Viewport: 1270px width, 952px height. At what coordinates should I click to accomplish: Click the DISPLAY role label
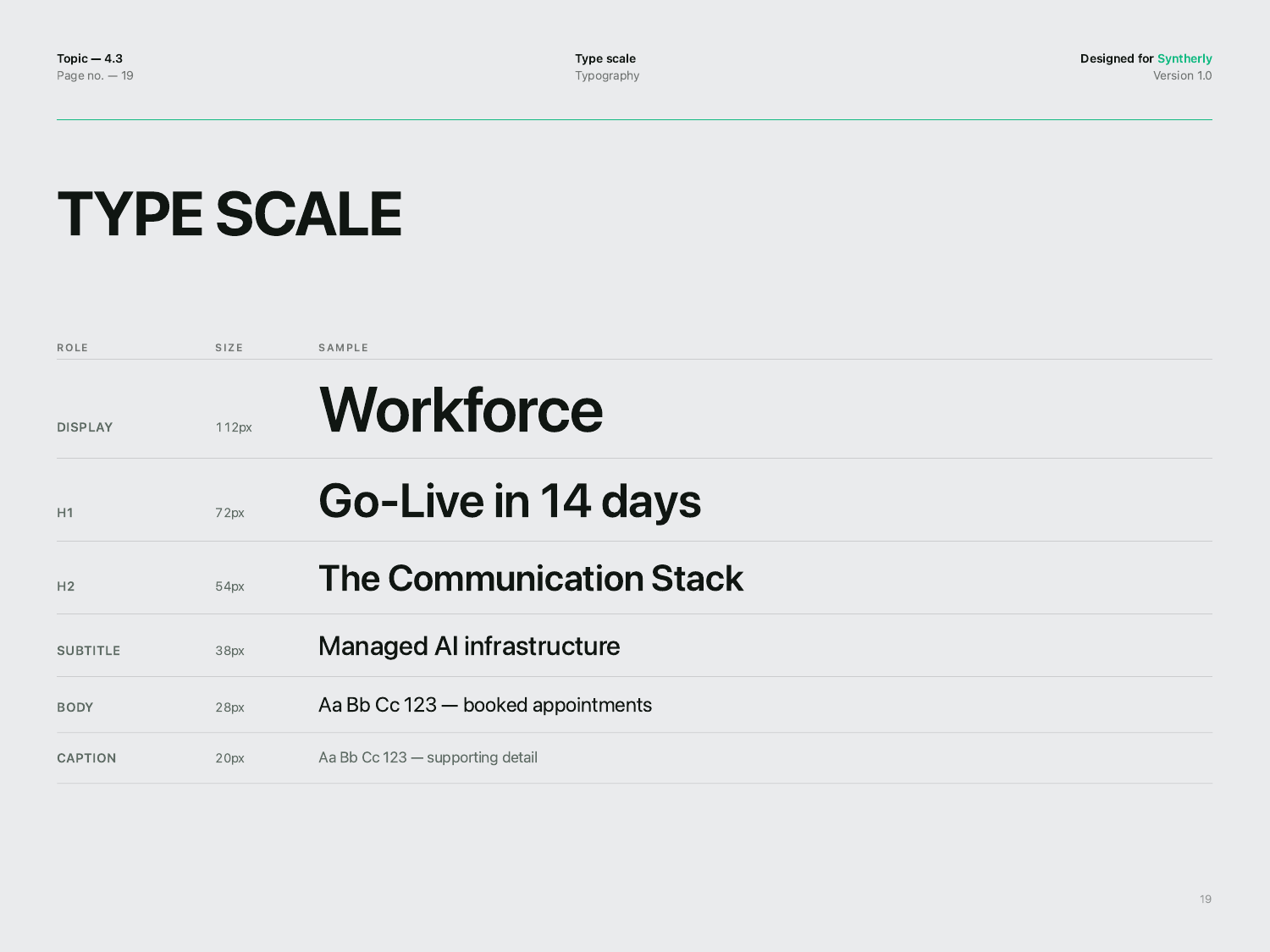85,427
